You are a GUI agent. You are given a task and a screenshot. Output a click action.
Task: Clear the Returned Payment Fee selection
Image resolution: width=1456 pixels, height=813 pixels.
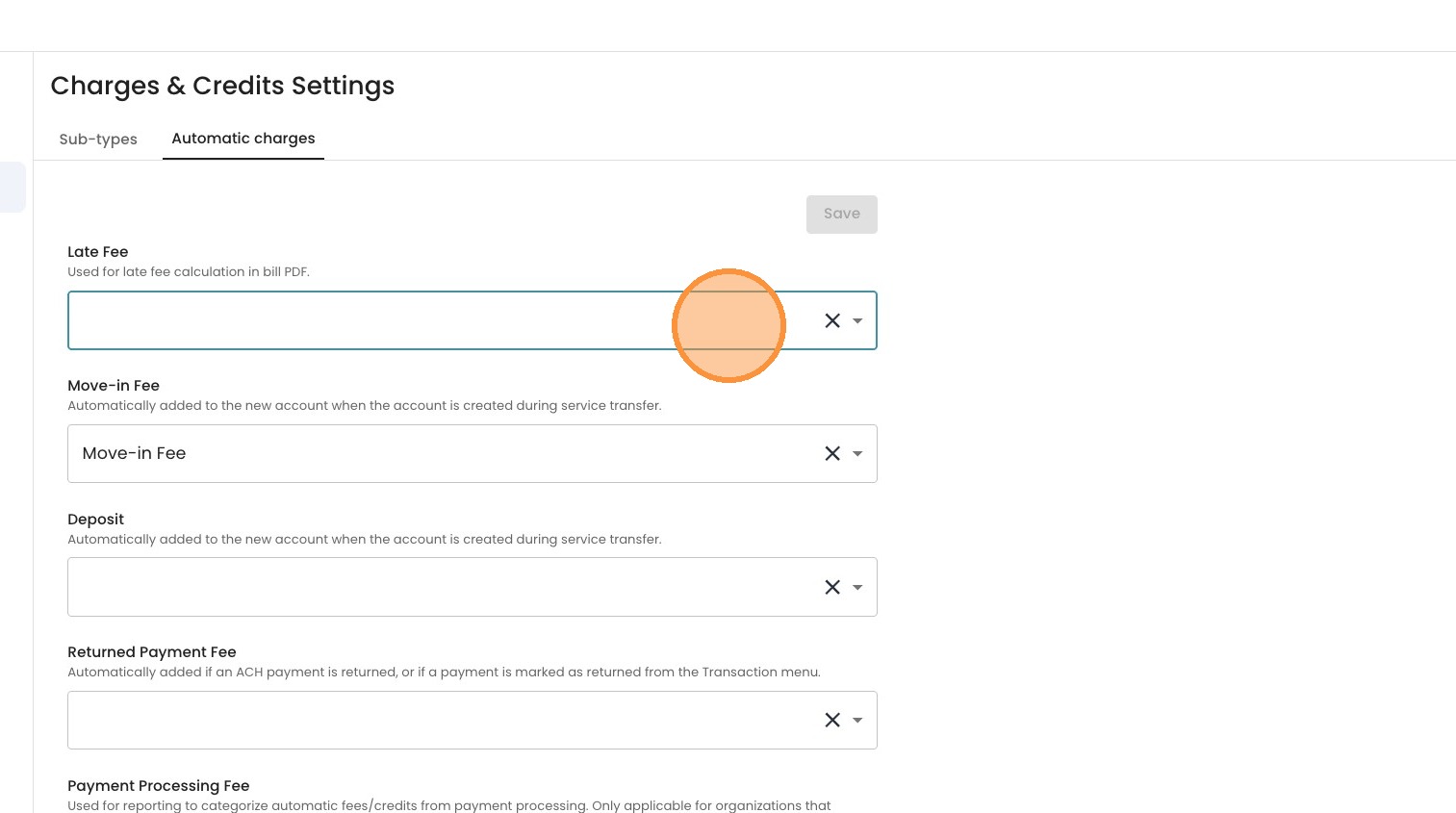832,720
